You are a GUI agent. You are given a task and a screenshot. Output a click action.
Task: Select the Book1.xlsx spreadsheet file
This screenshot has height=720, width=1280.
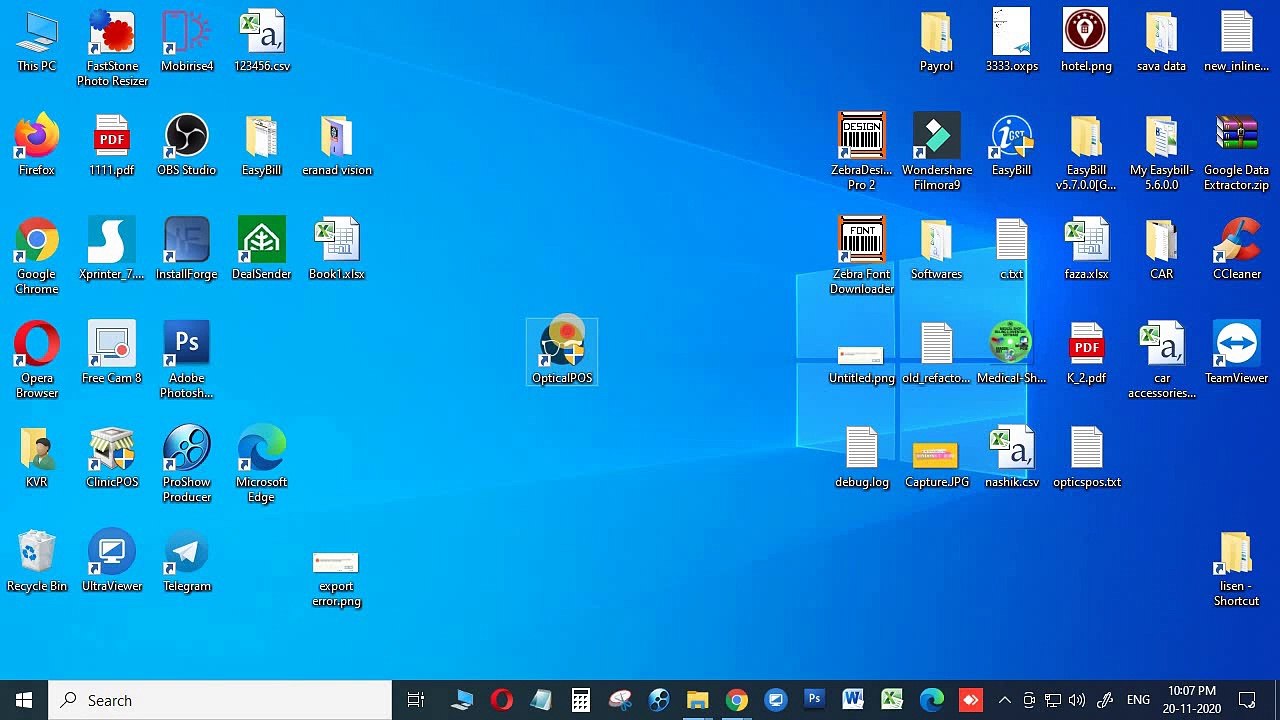pyautogui.click(x=337, y=249)
